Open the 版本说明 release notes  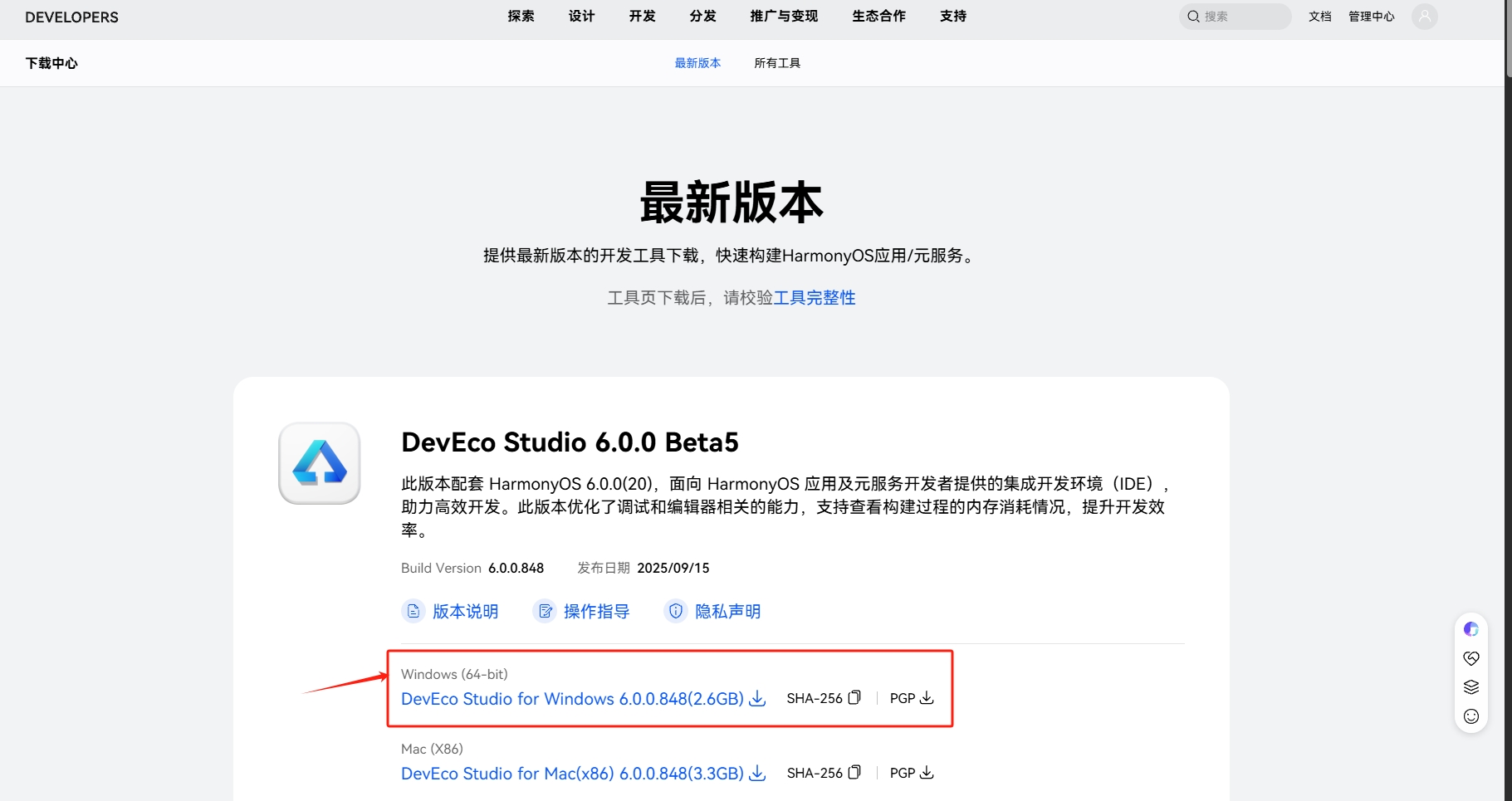pos(464,612)
